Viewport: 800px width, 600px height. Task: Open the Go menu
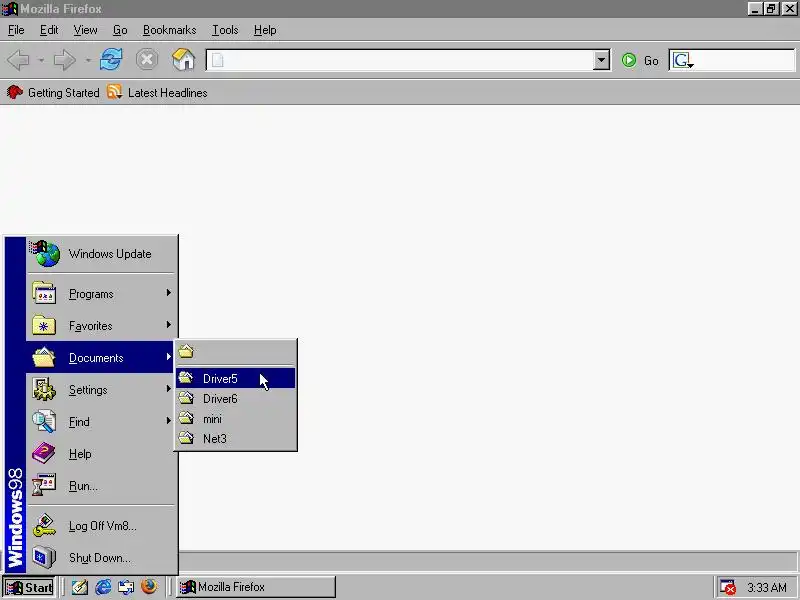[120, 30]
